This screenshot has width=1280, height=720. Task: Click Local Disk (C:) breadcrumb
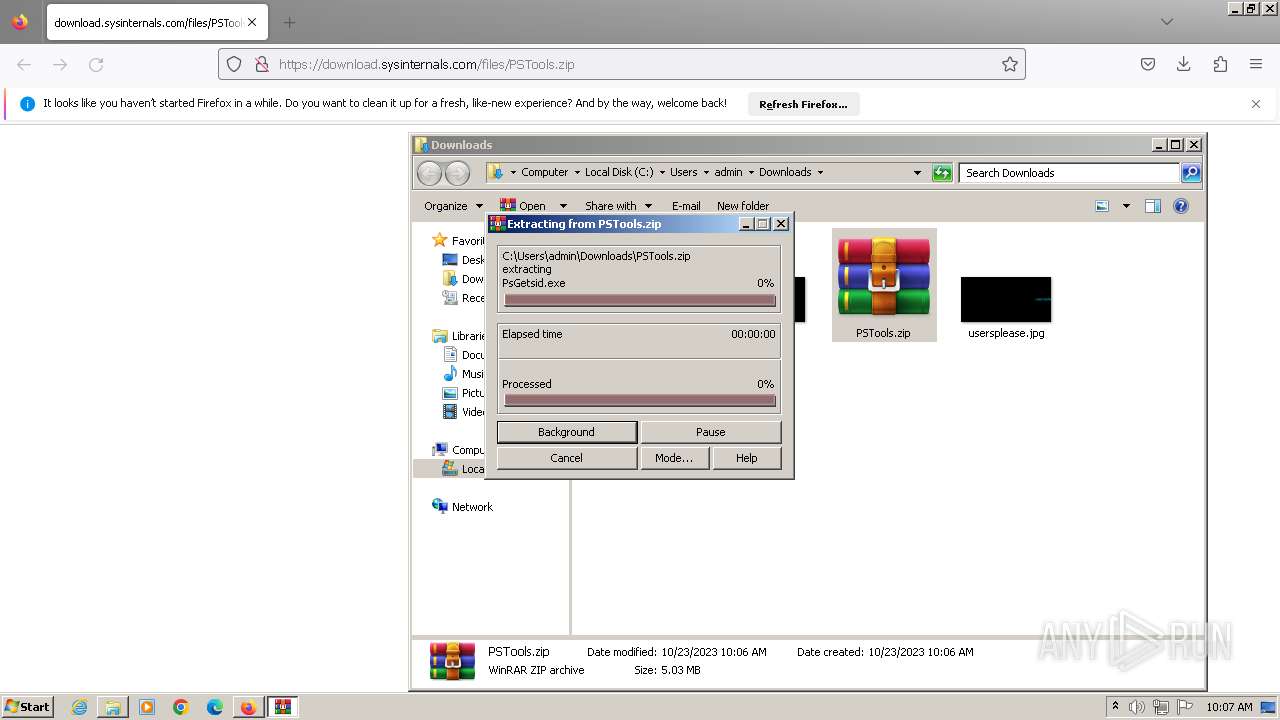coord(619,172)
